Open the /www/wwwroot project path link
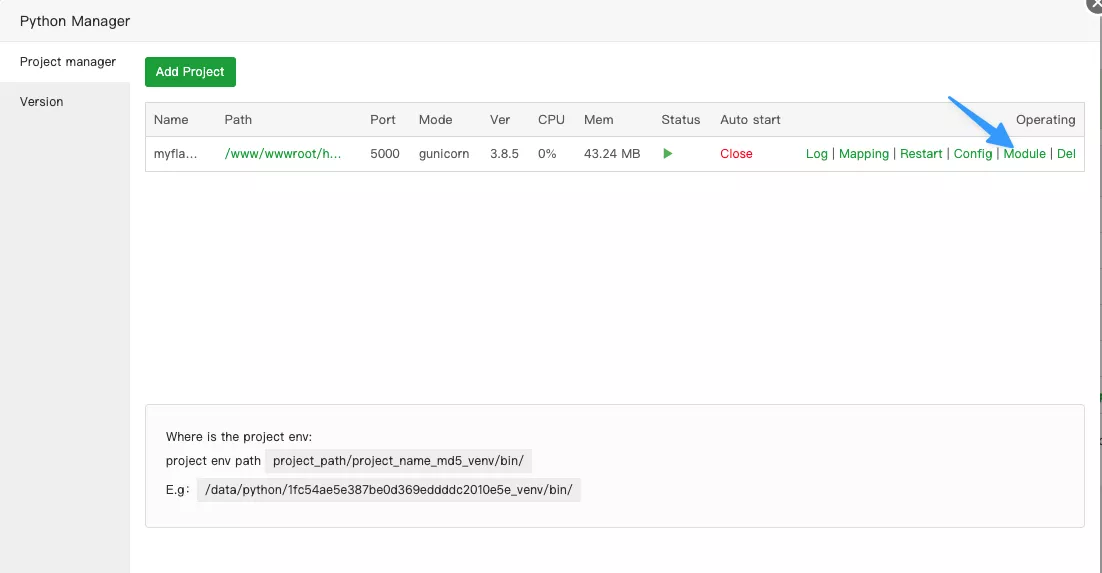Viewport: 1102px width, 573px height. [283, 154]
